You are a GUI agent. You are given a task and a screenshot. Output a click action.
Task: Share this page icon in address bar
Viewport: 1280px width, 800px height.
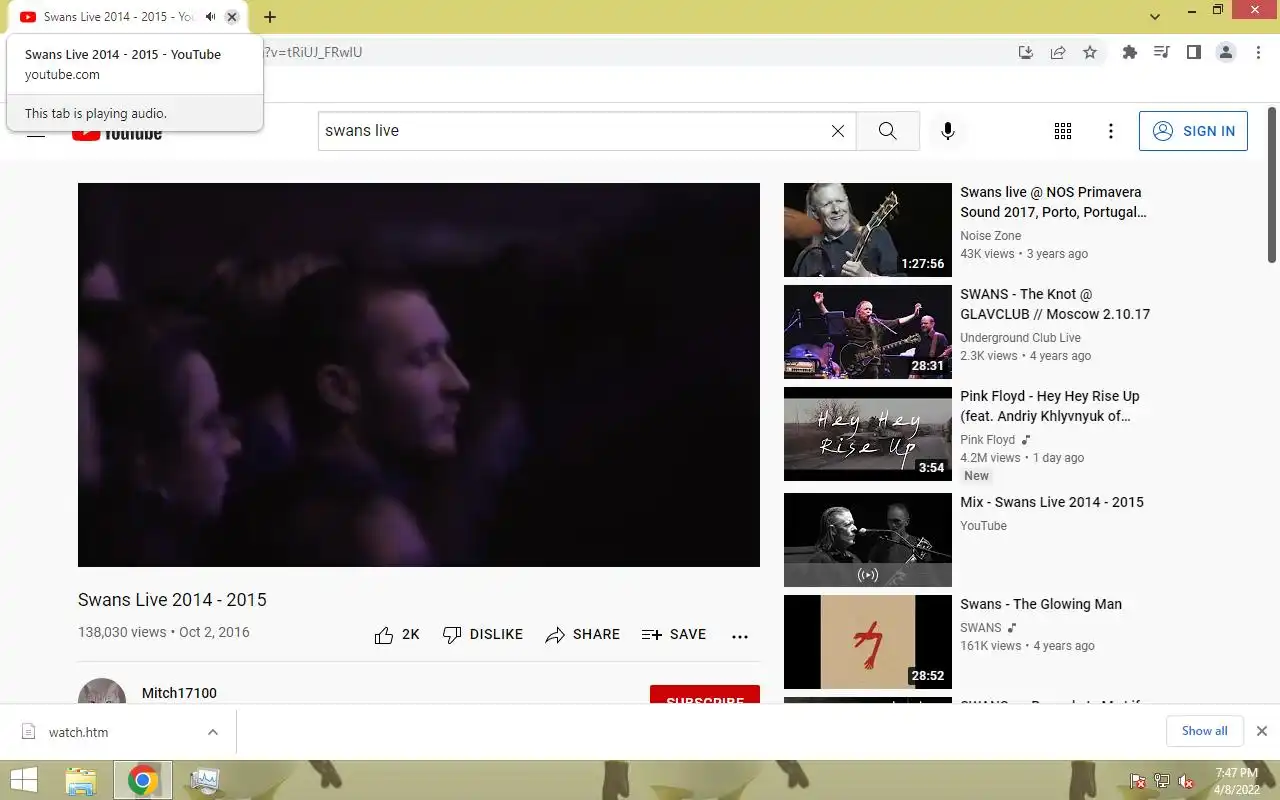click(1057, 52)
